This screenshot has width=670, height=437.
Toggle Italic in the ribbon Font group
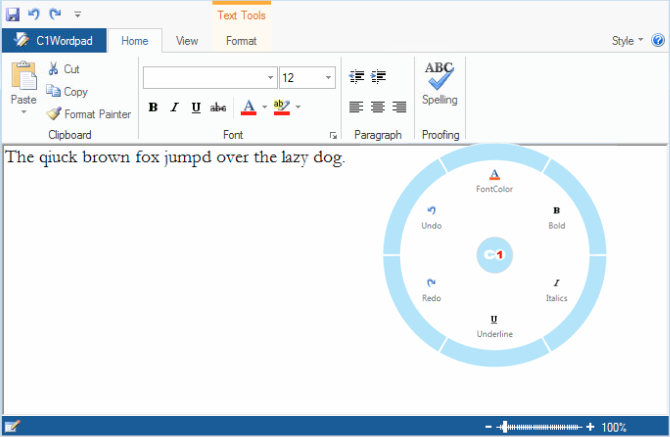[174, 107]
